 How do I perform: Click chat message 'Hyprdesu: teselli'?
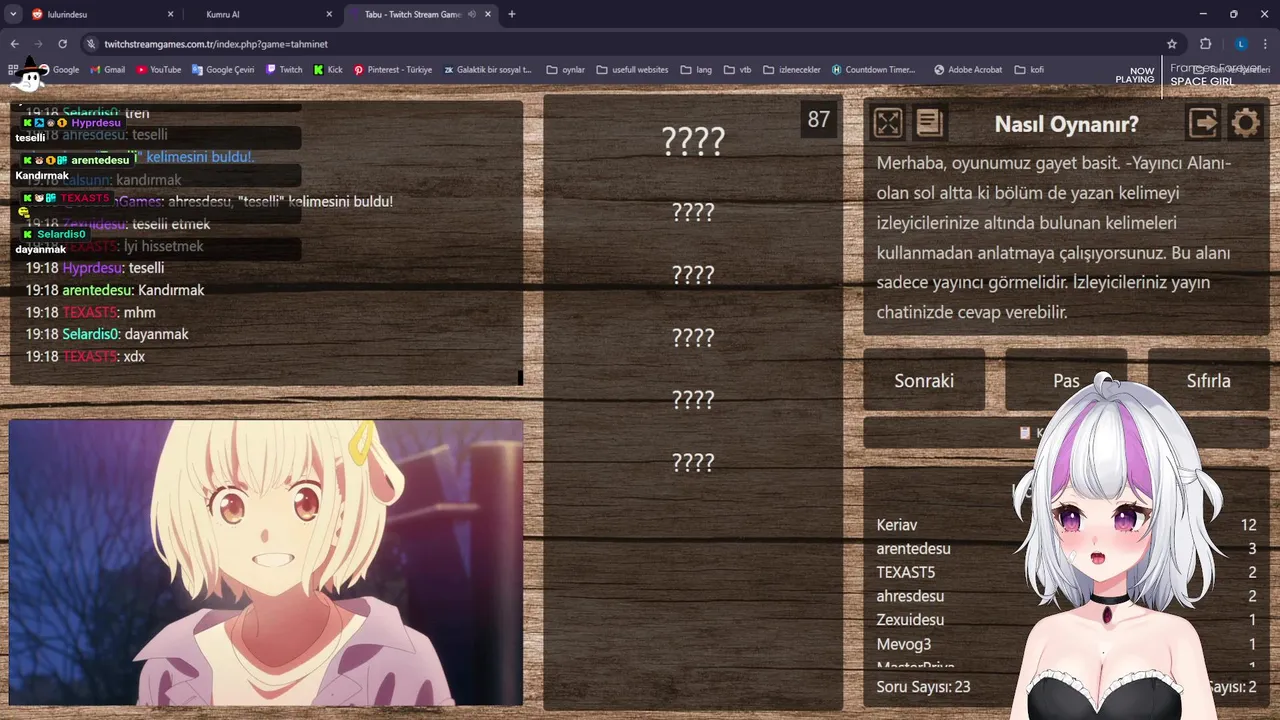pos(95,268)
